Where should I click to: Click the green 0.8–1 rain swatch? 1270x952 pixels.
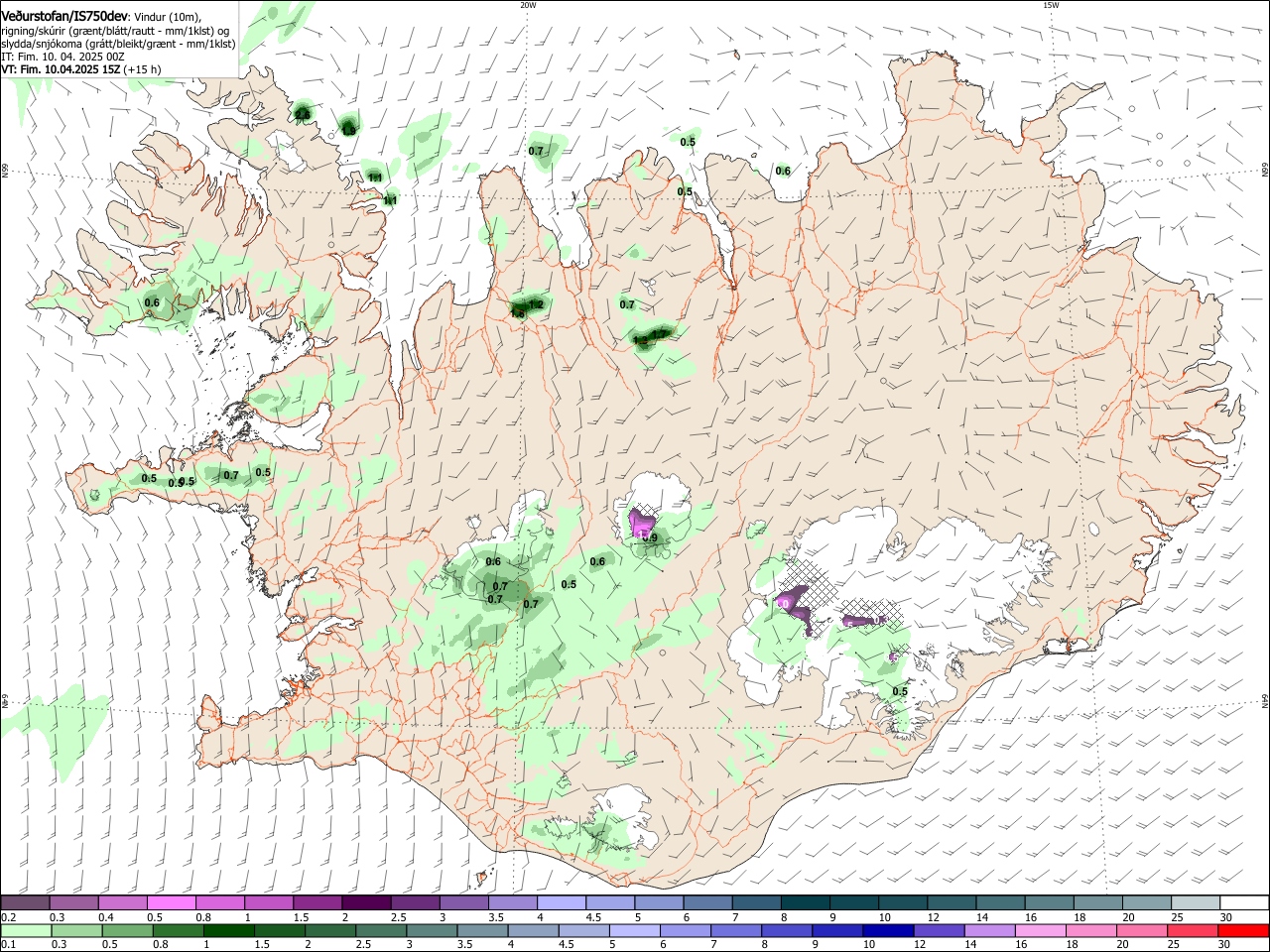coord(179,930)
